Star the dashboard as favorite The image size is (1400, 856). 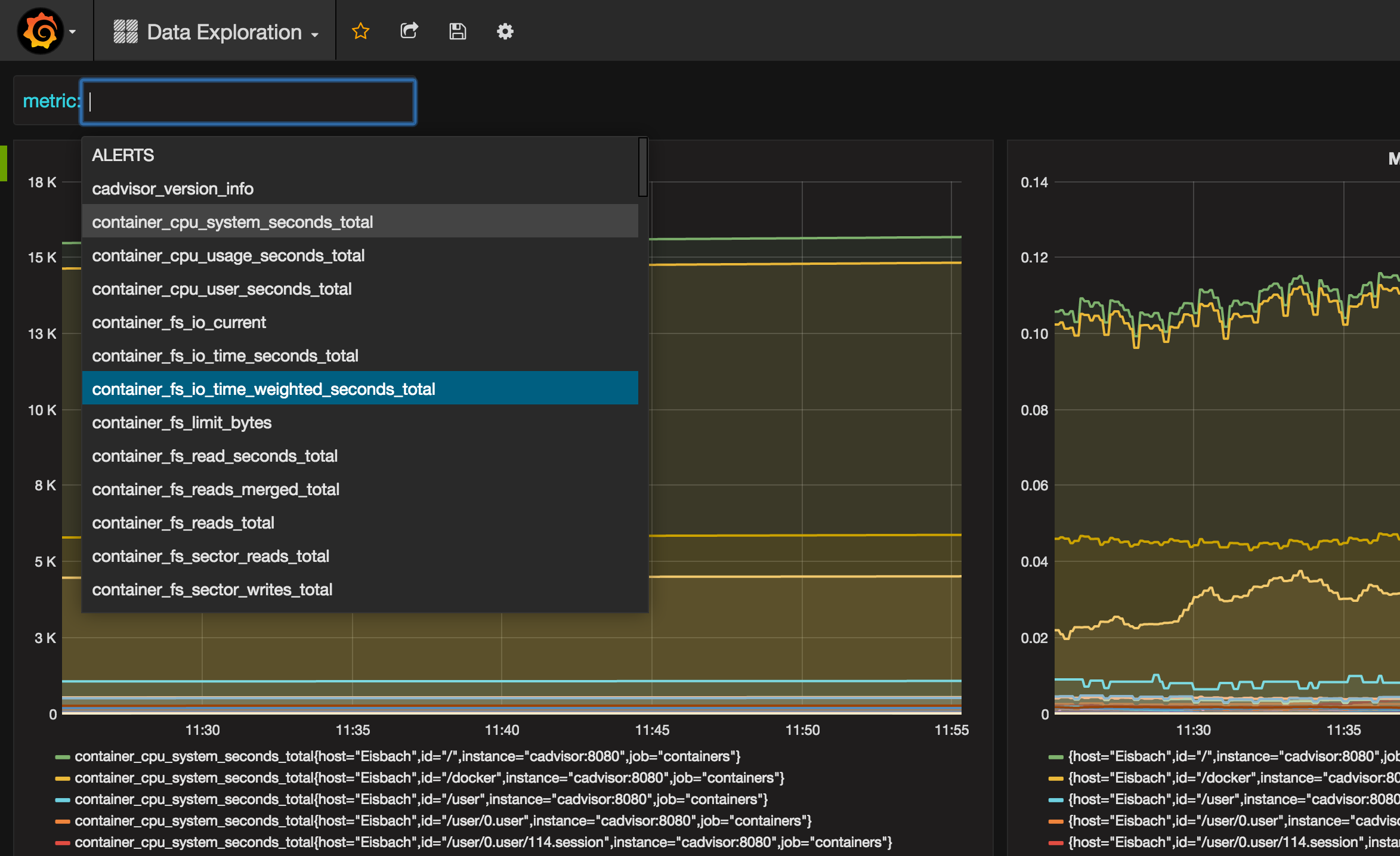coord(360,31)
